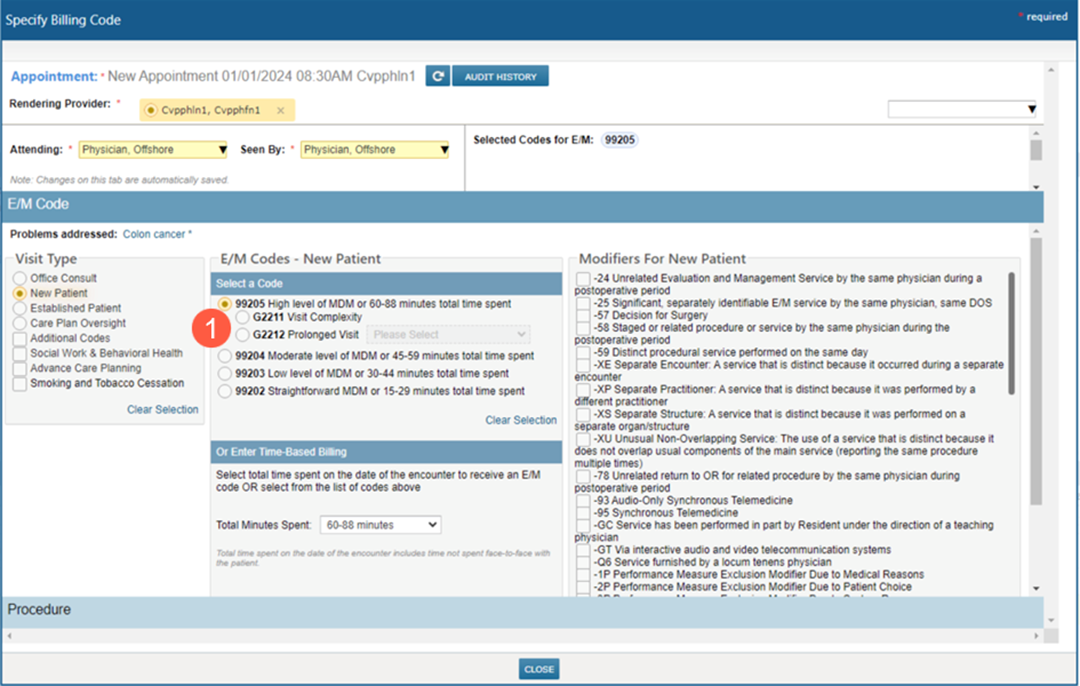Select the G2211 Visit Complexity option
Image resolution: width=1080 pixels, height=686 pixels.
point(243,318)
